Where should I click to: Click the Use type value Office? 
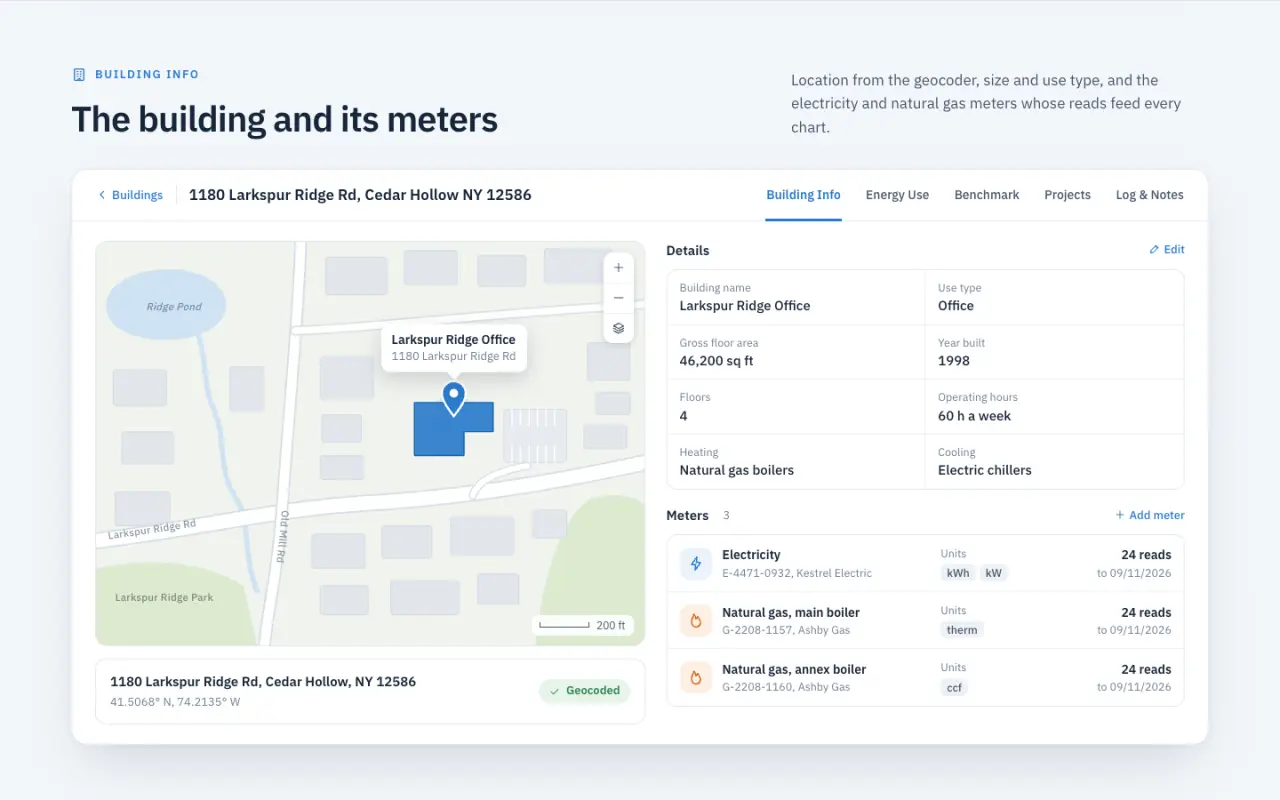coord(956,306)
